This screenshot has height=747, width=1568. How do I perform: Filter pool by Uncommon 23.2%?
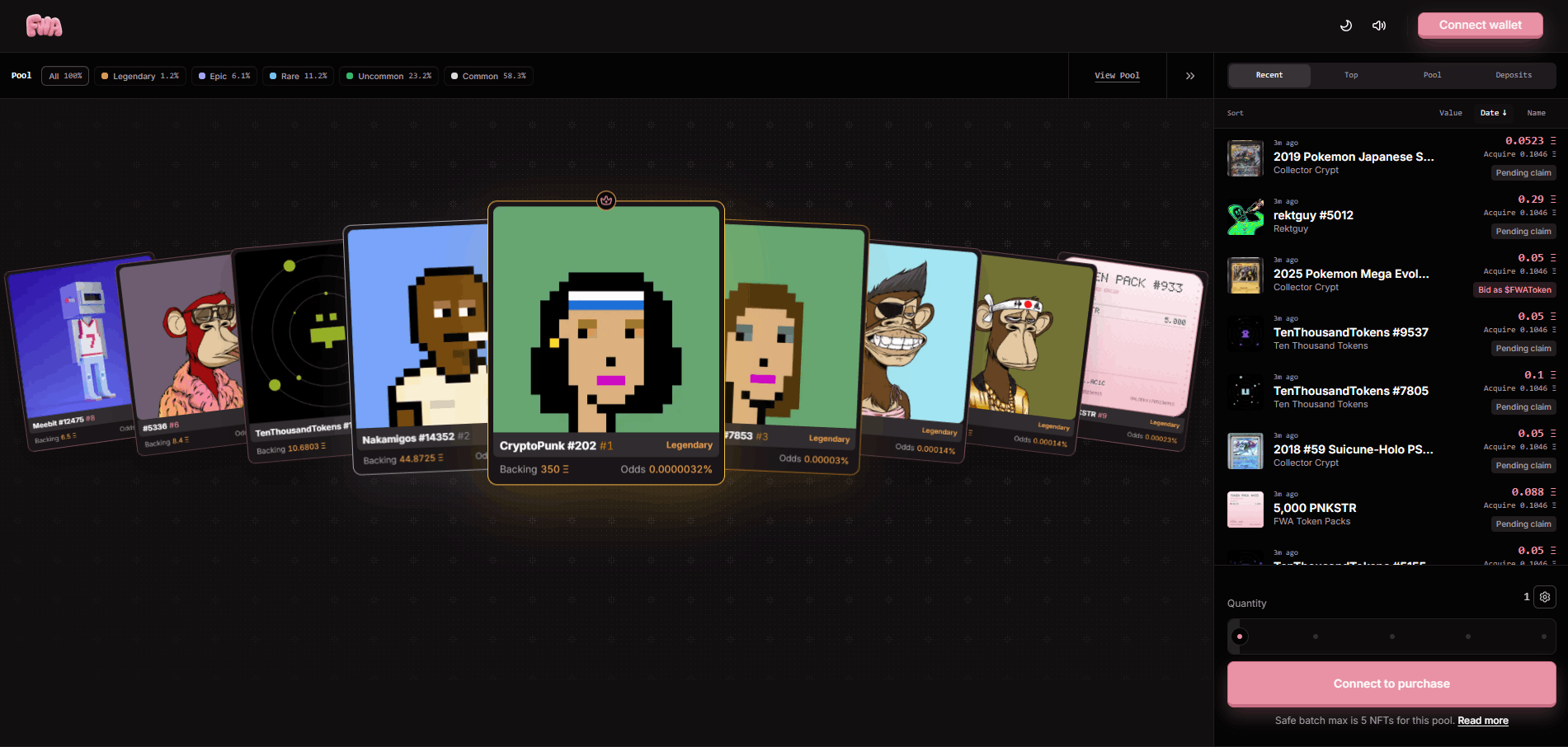(388, 76)
